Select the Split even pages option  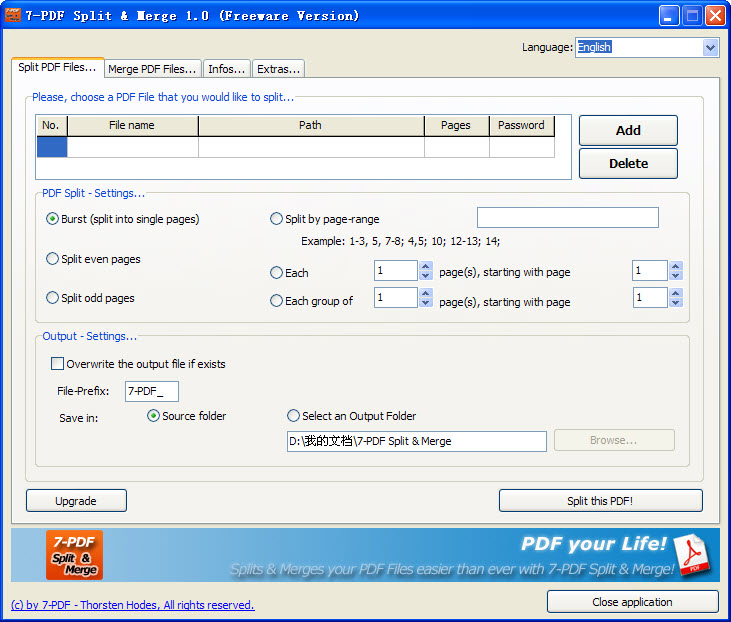tap(53, 259)
